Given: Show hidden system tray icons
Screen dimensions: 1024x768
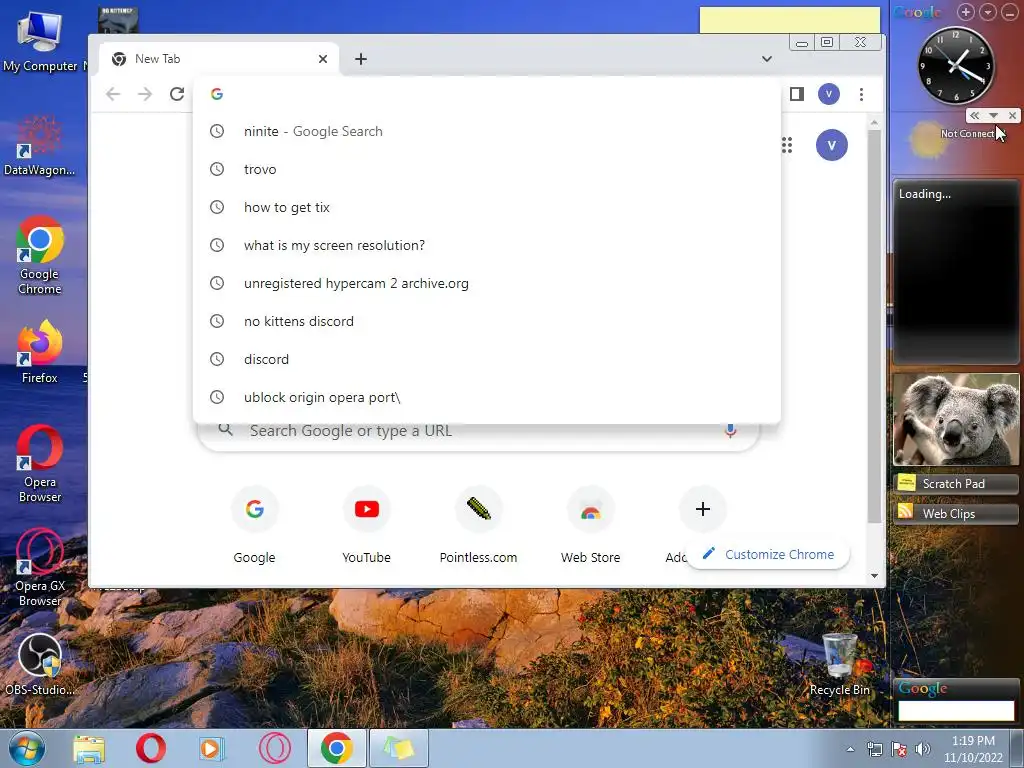Looking at the screenshot, I should click(x=850, y=749).
